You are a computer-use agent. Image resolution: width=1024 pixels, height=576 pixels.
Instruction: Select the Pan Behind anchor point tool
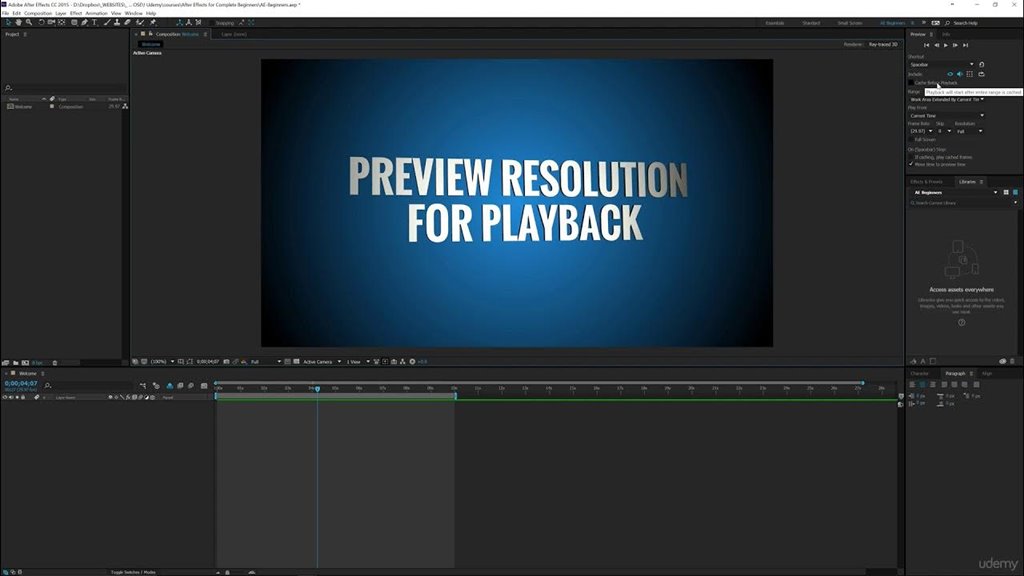click(61, 22)
